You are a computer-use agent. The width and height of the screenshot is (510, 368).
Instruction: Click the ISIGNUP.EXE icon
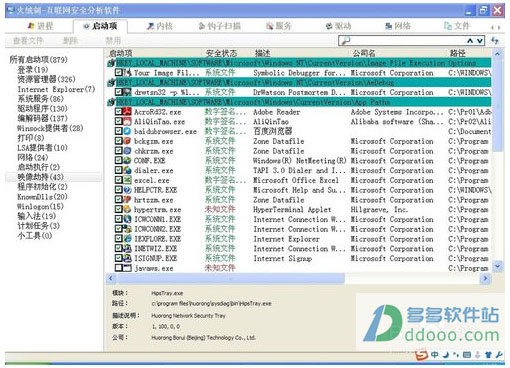point(127,258)
